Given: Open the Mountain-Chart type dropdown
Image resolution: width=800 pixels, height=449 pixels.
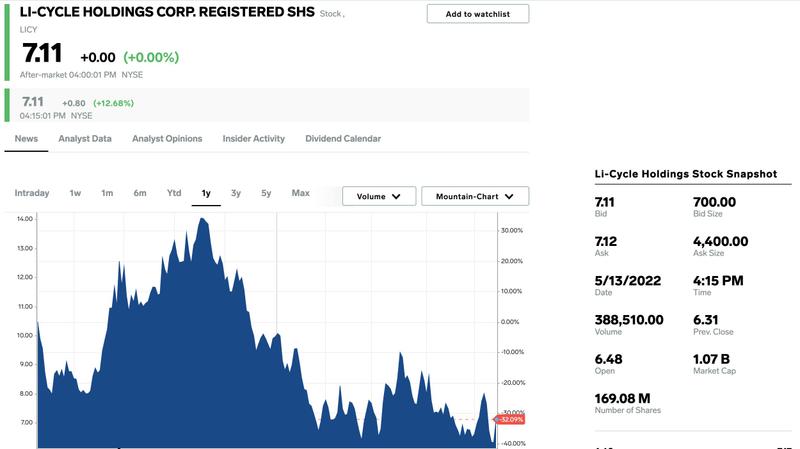Looking at the screenshot, I should click(x=475, y=196).
